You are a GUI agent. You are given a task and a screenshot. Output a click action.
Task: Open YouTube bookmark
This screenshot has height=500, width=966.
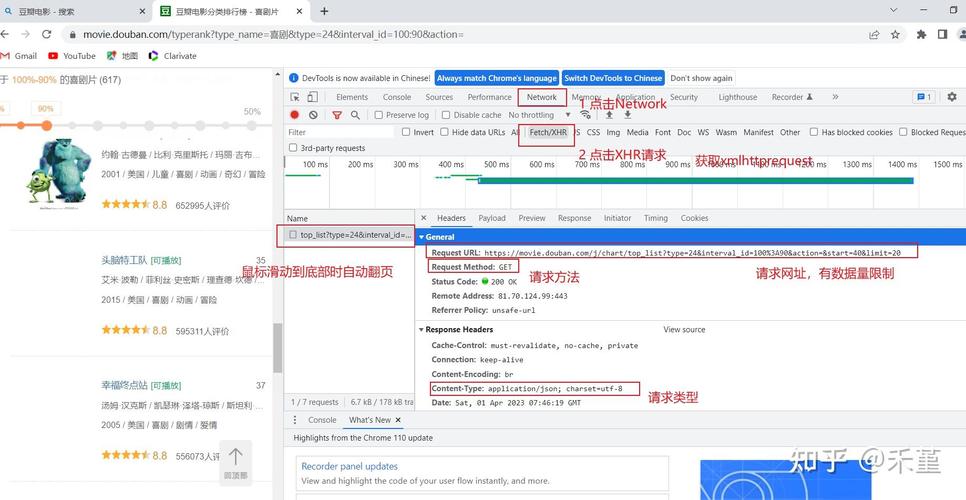pos(71,55)
